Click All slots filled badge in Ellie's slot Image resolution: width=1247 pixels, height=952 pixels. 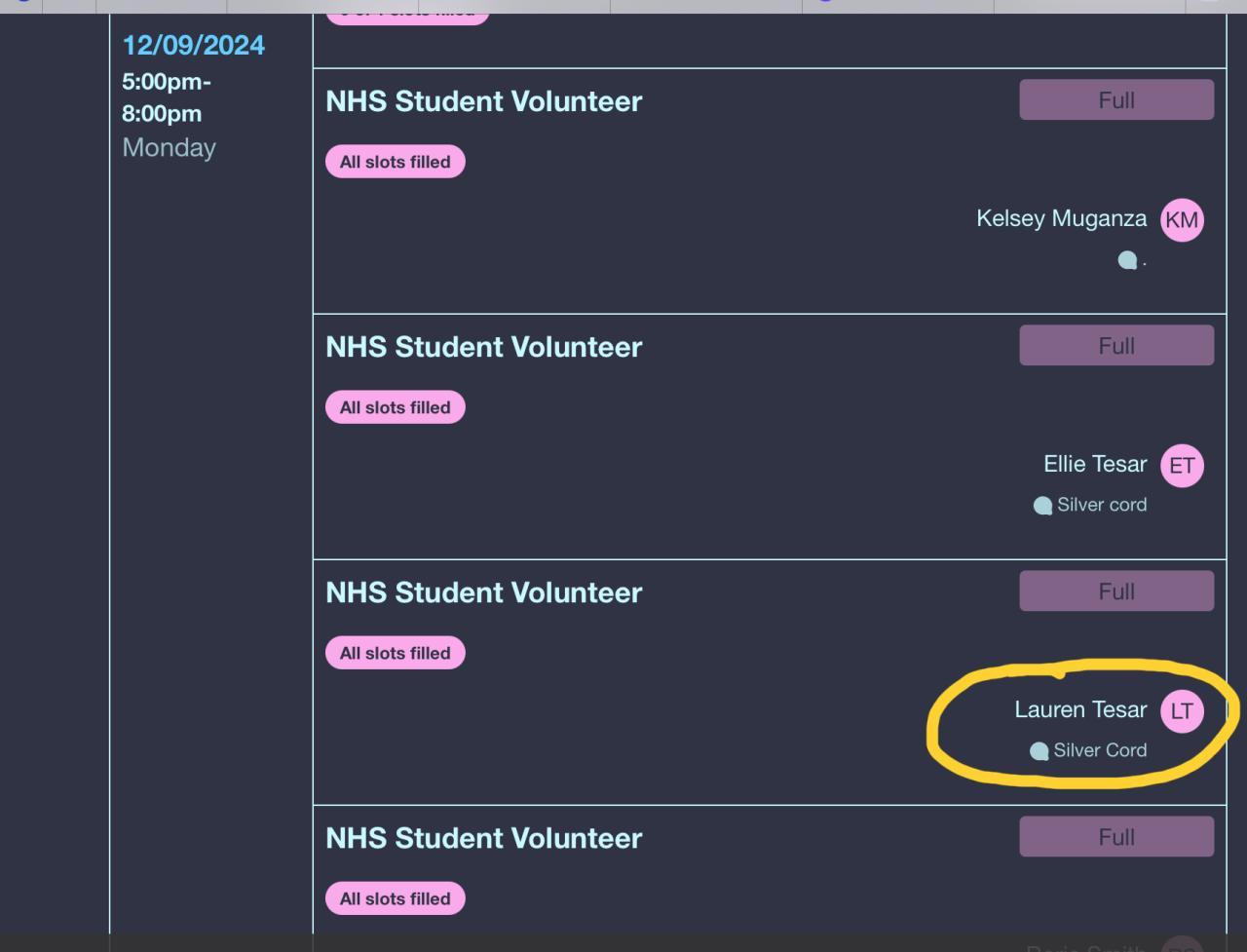pyautogui.click(x=395, y=407)
